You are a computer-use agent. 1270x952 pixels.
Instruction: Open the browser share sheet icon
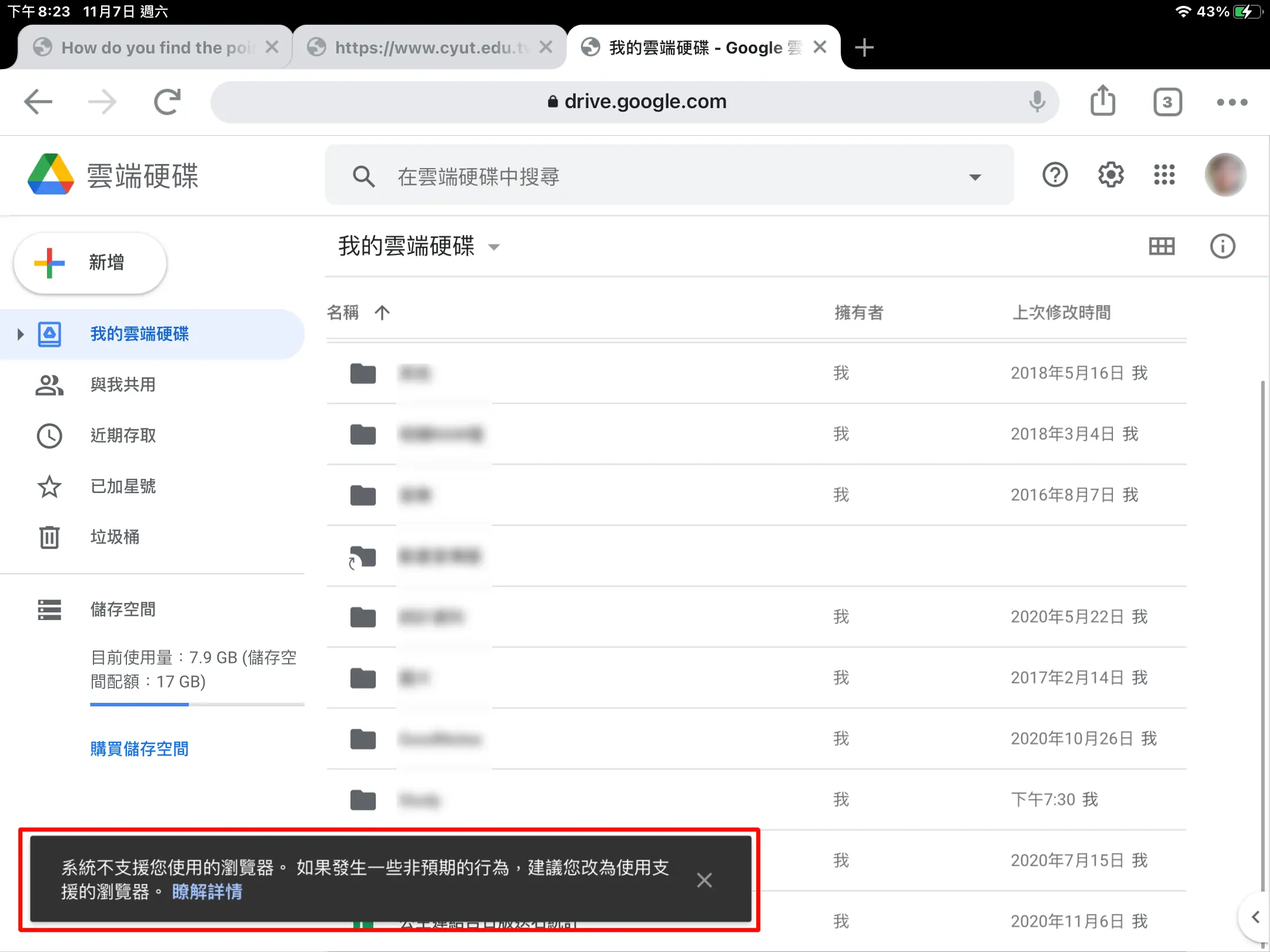(1102, 100)
